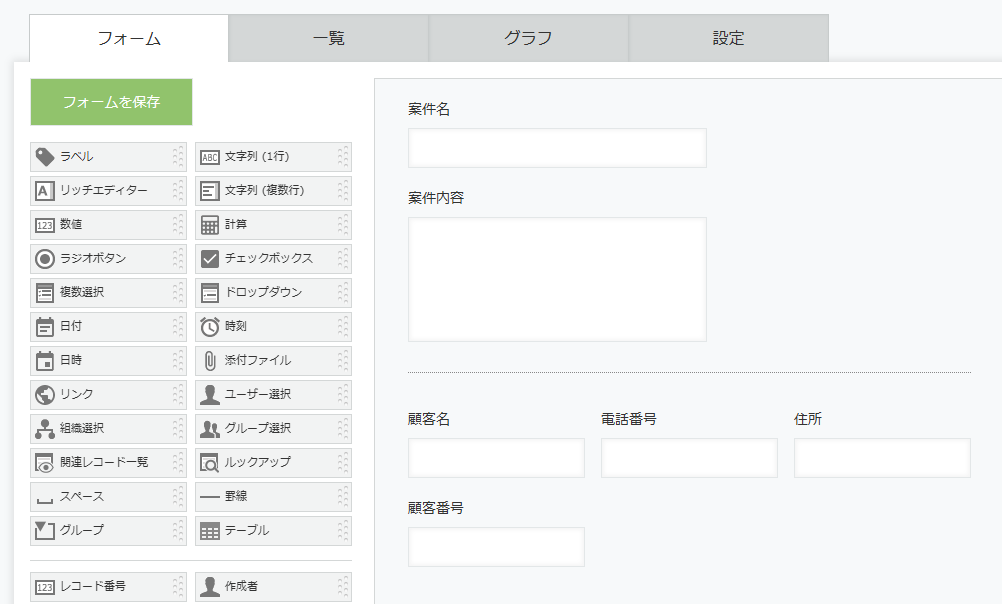Select the グループ選択 people icon
1002x604 pixels.
click(x=210, y=429)
